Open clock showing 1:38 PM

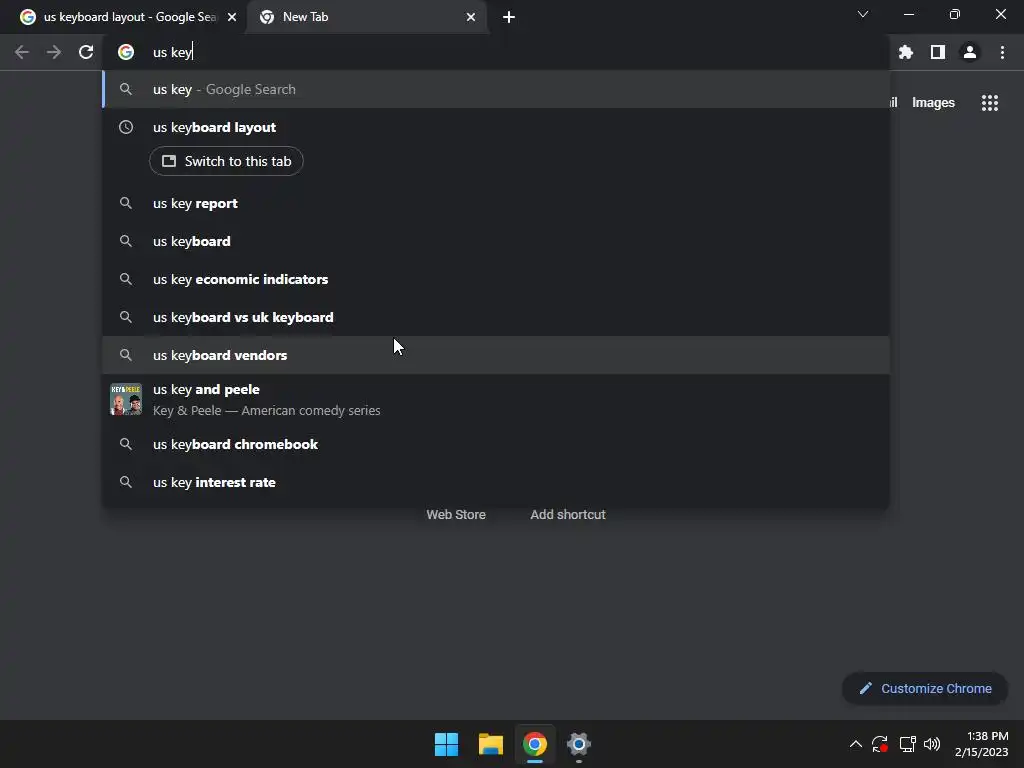click(x=982, y=744)
